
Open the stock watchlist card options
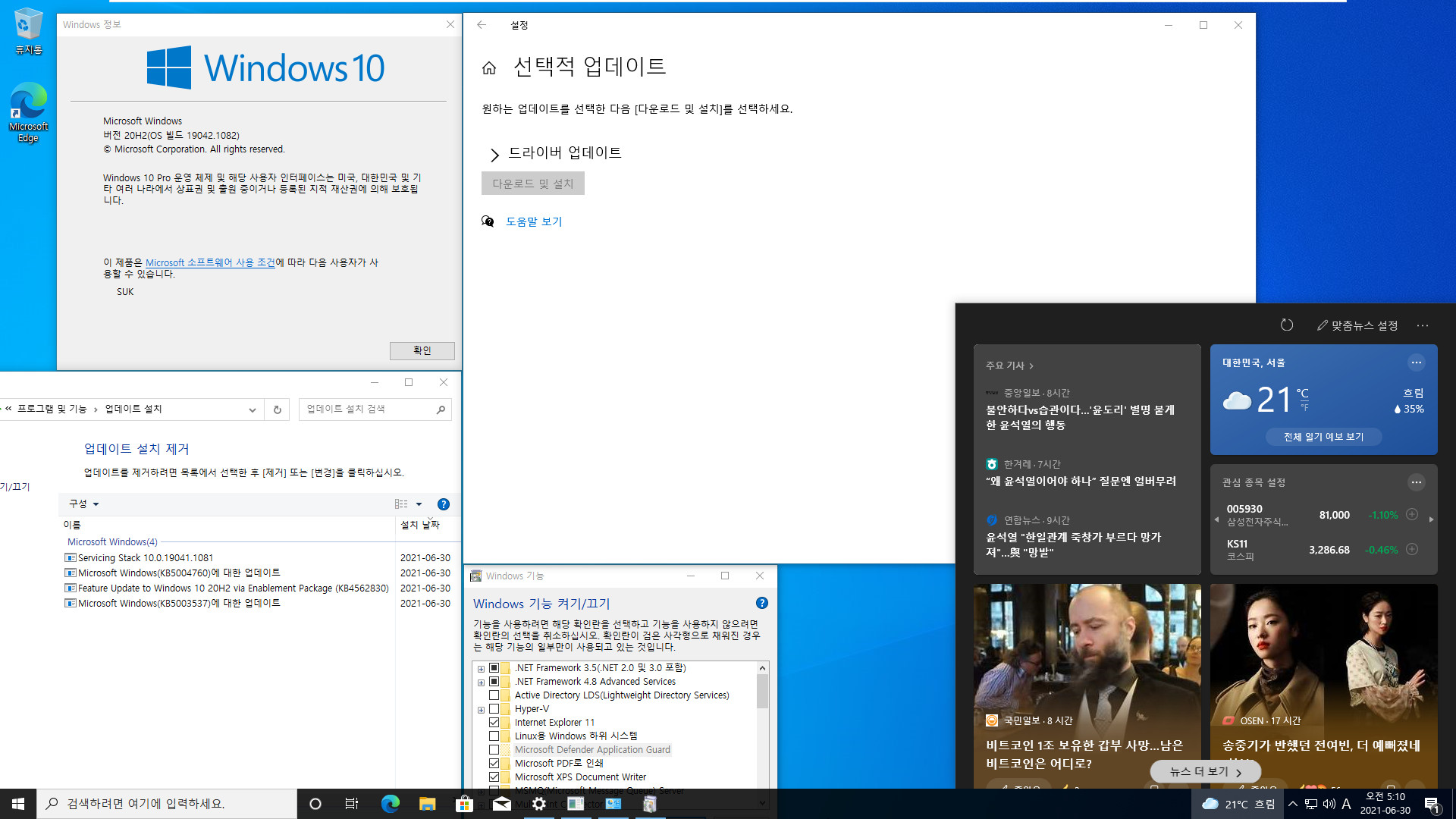click(x=1416, y=482)
